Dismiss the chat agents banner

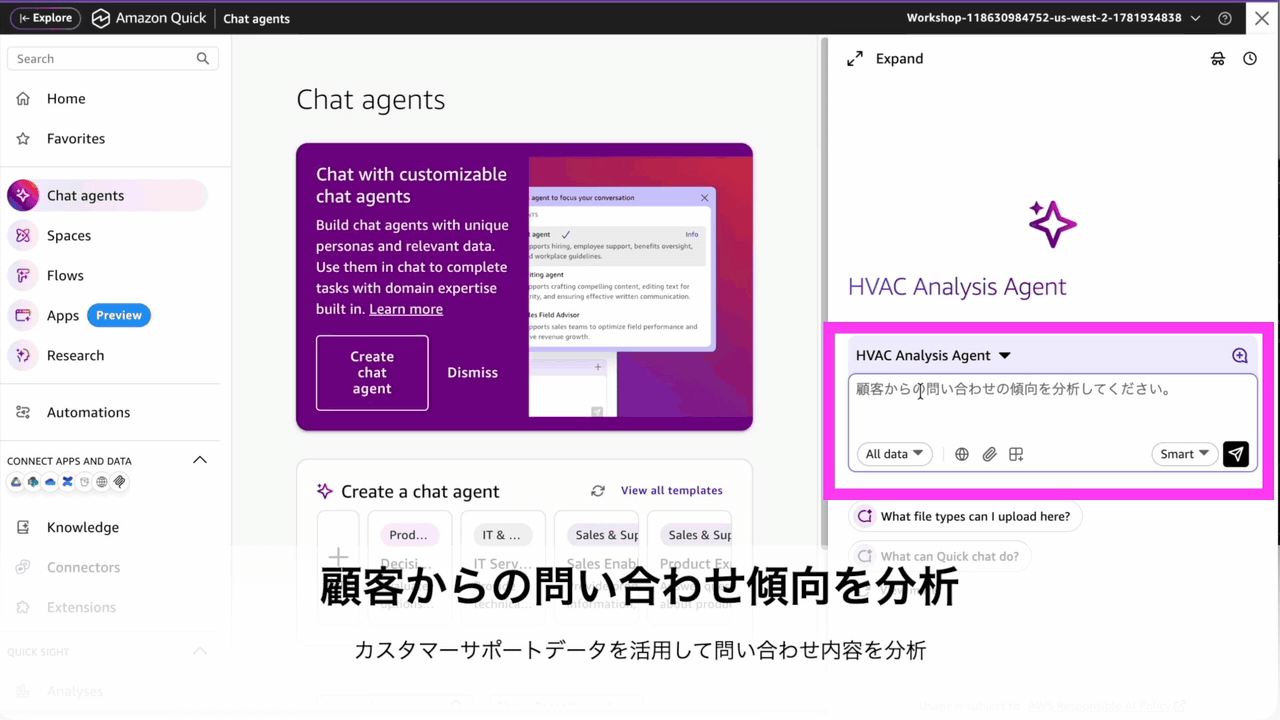(x=472, y=373)
